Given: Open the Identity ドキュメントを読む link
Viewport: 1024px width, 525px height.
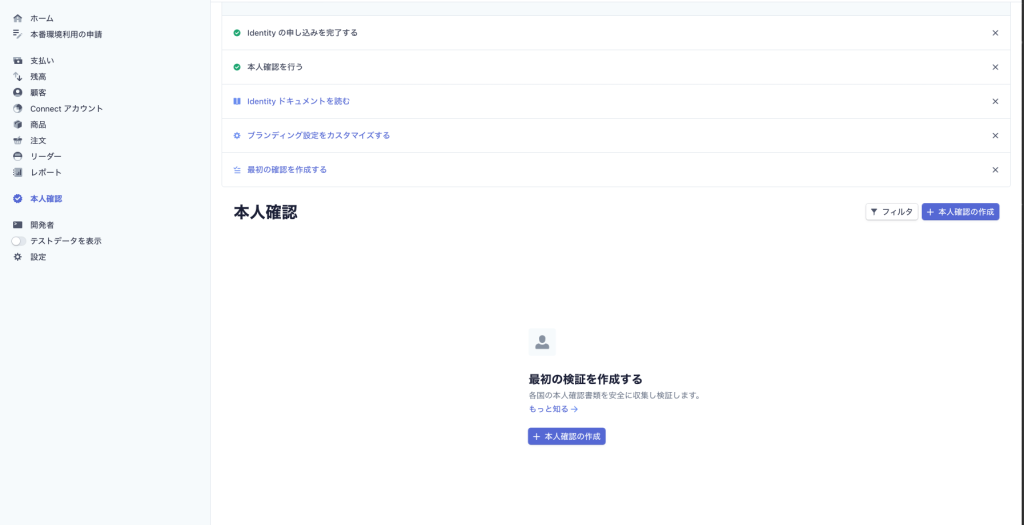Looking at the screenshot, I should click(298, 101).
